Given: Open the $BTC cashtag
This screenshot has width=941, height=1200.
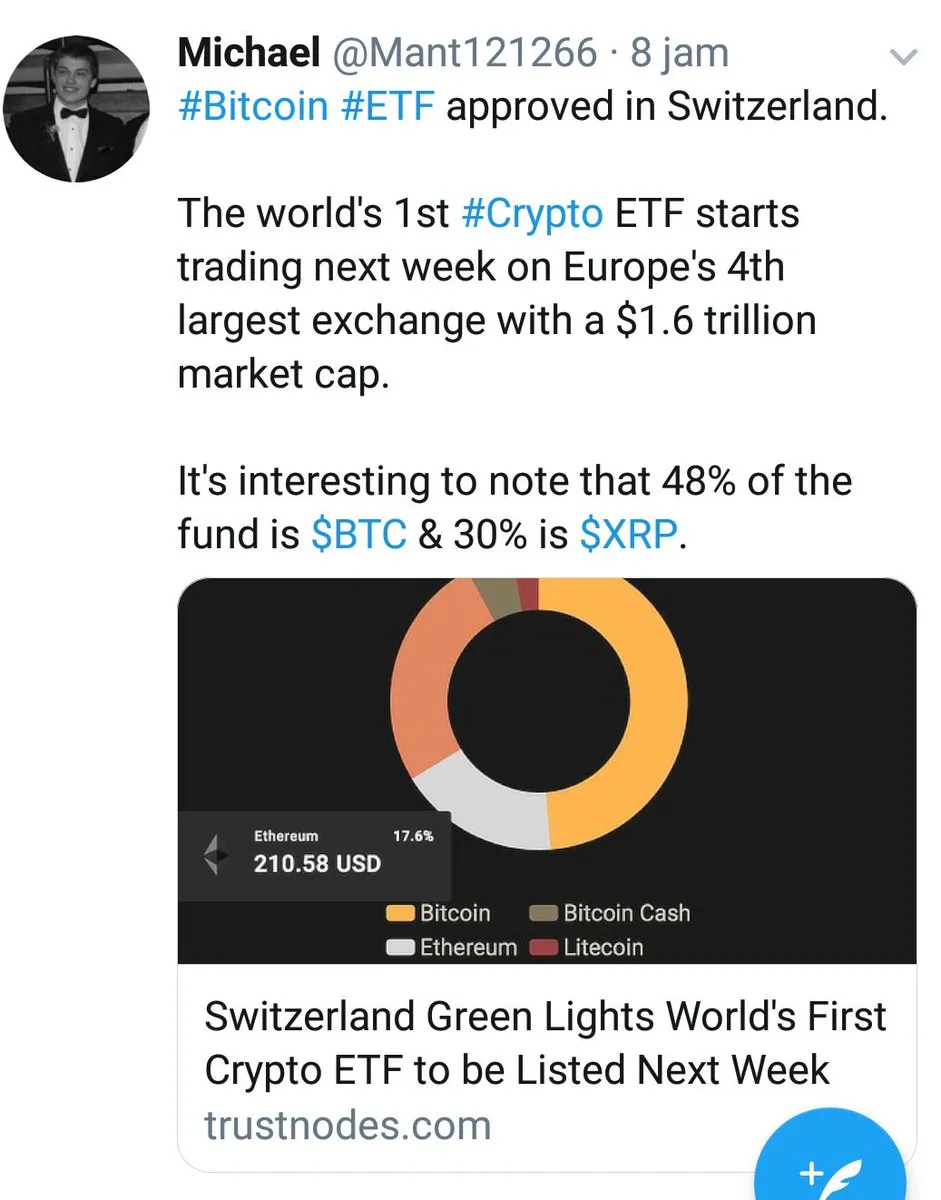Looking at the screenshot, I should point(358,533).
